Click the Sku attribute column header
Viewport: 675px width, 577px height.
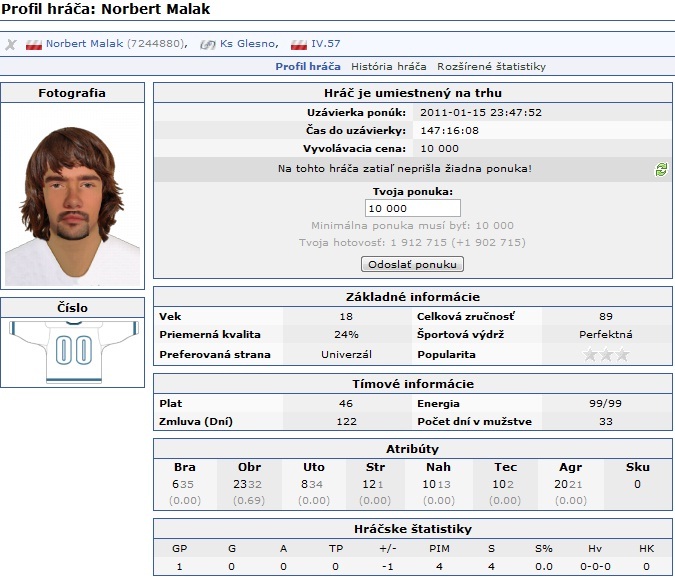coord(638,467)
